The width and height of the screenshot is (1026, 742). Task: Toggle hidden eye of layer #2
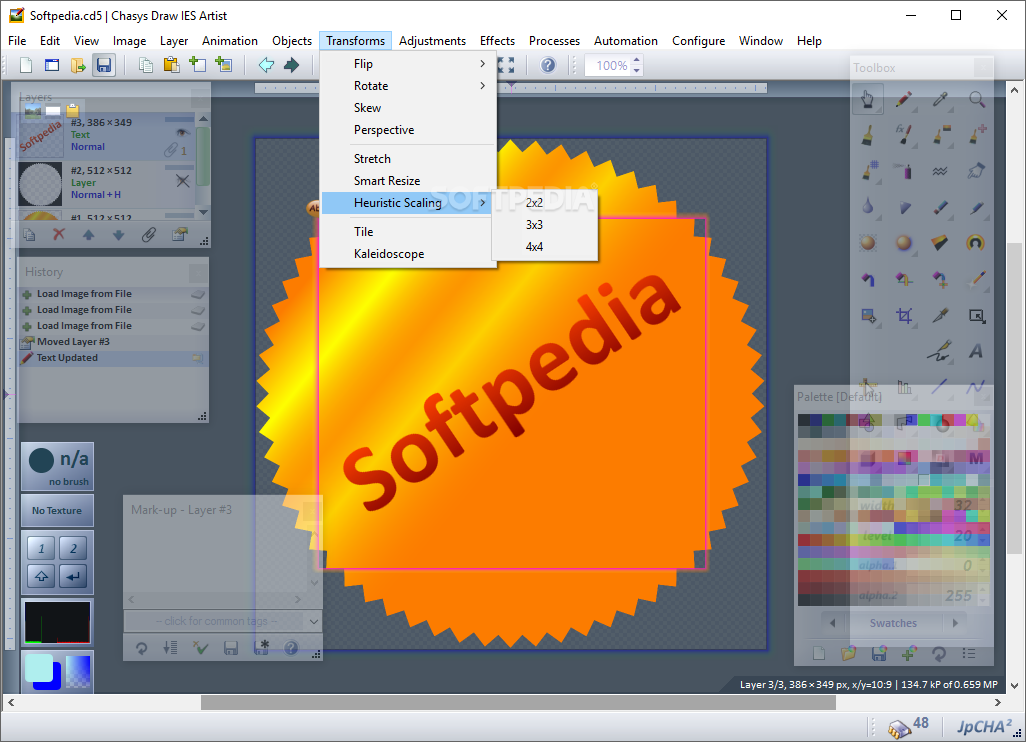tap(183, 181)
